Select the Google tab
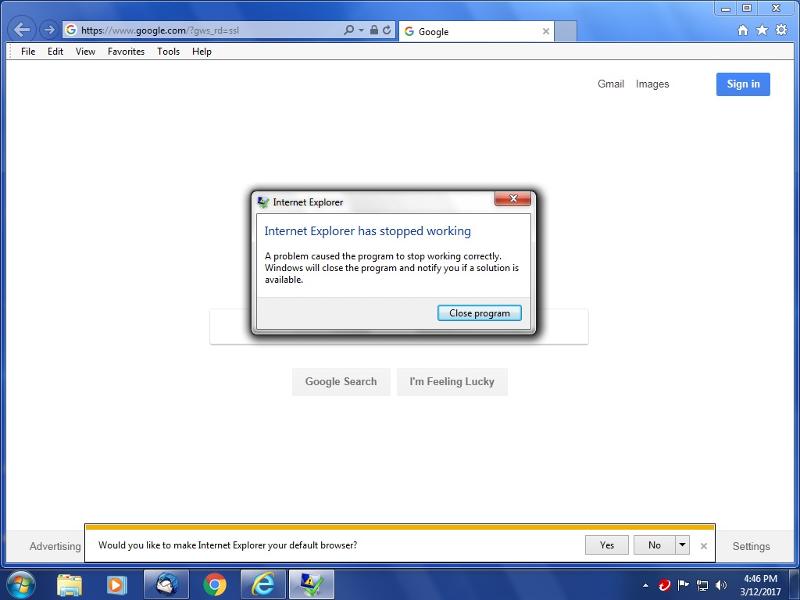 pos(474,32)
